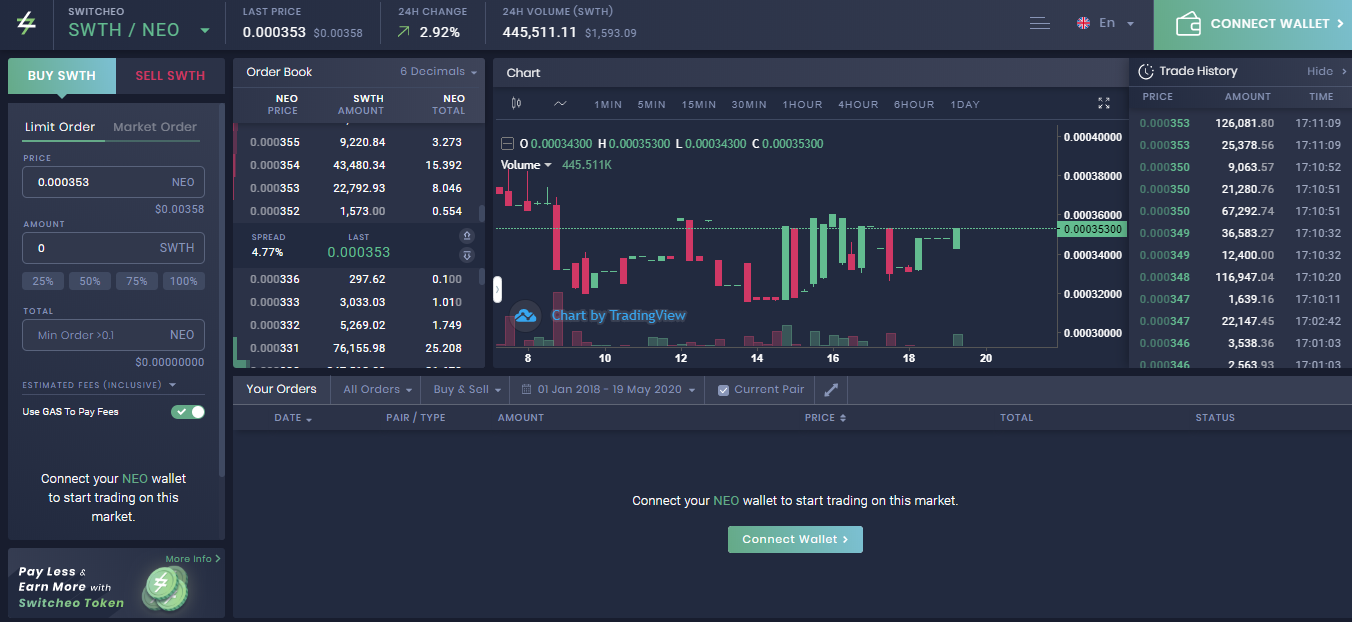
Task: Open the language En dropdown arrow
Action: 1130,24
